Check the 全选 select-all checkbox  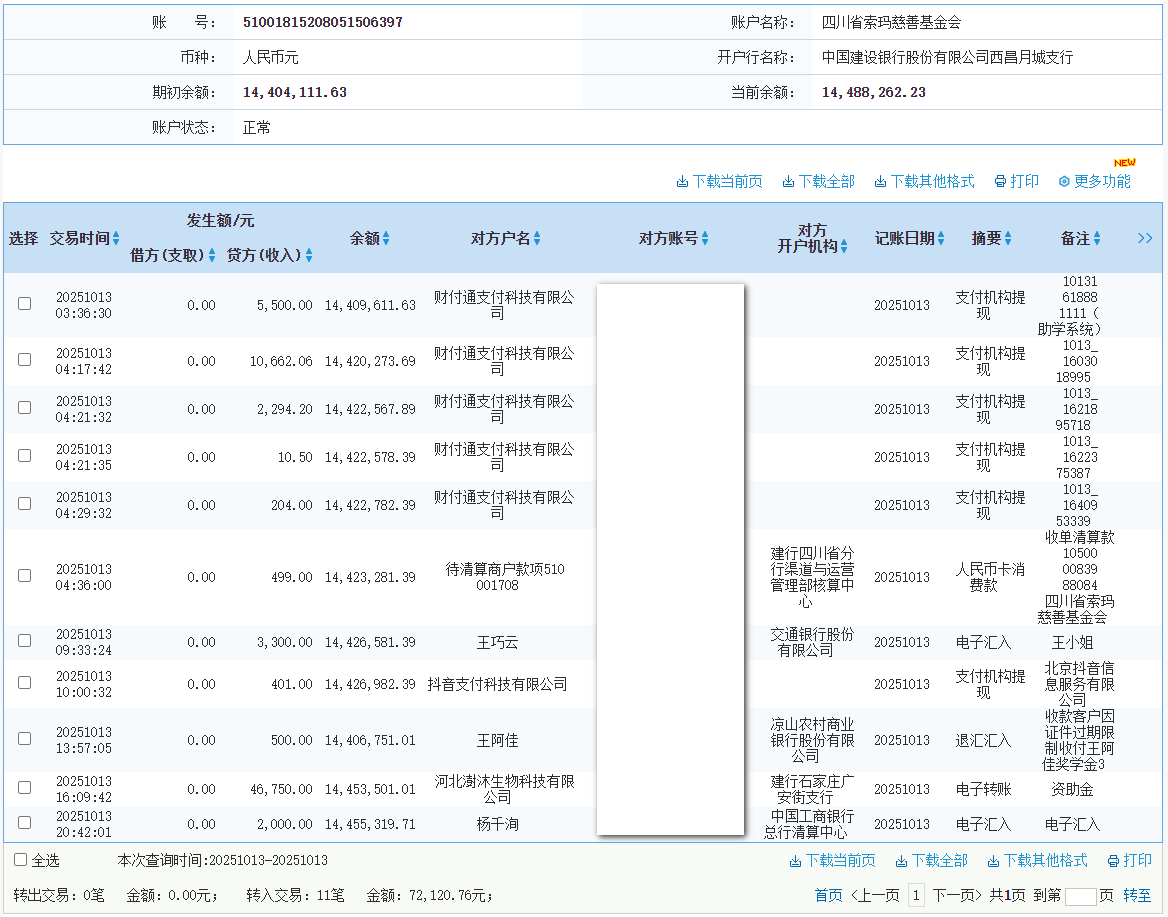pyautogui.click(x=21, y=860)
